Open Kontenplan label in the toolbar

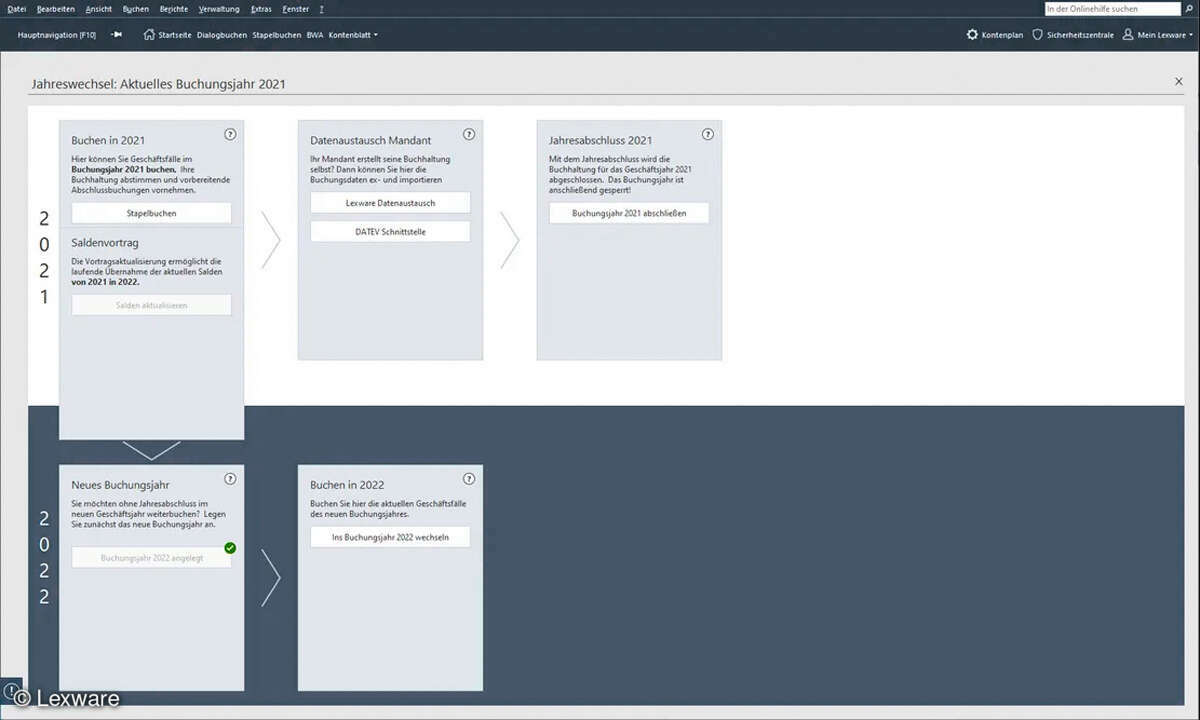click(x=1002, y=35)
